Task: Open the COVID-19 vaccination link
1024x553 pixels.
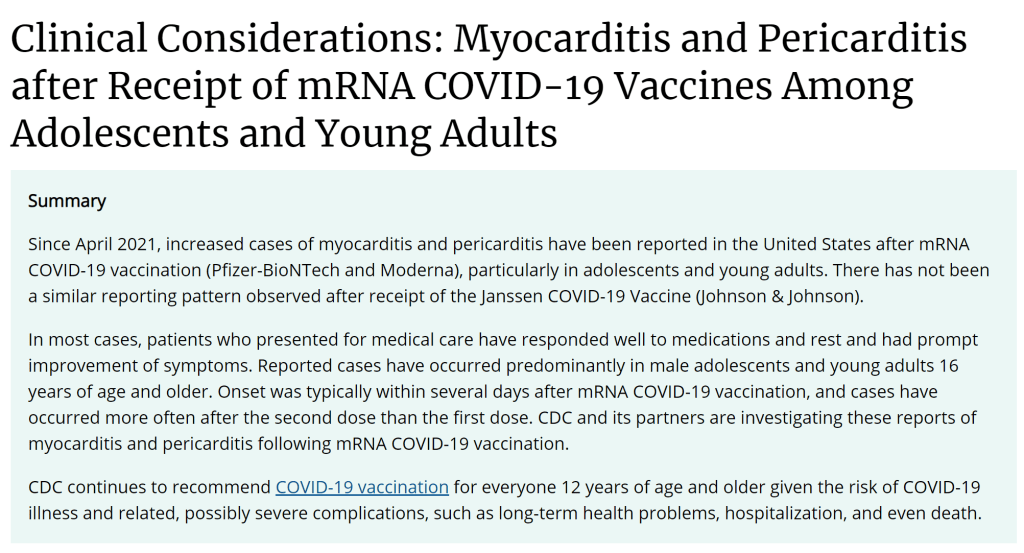Action: coord(362,487)
